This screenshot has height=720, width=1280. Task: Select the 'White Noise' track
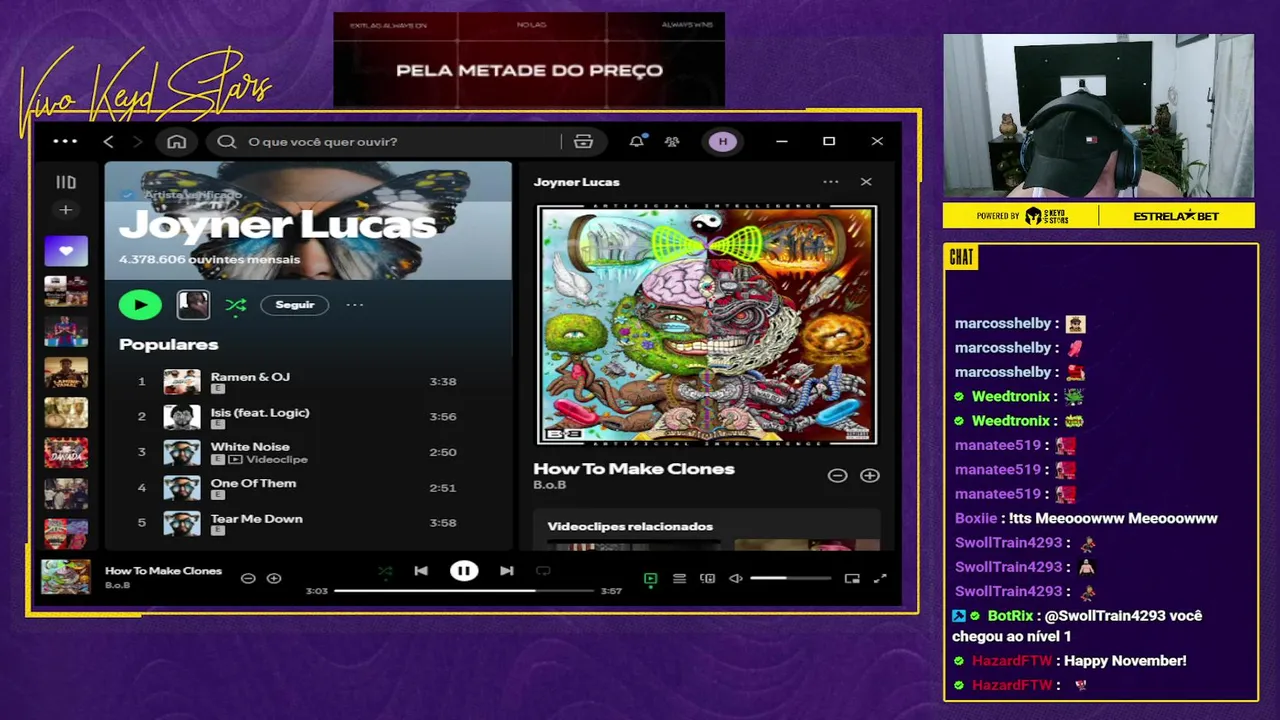250,447
